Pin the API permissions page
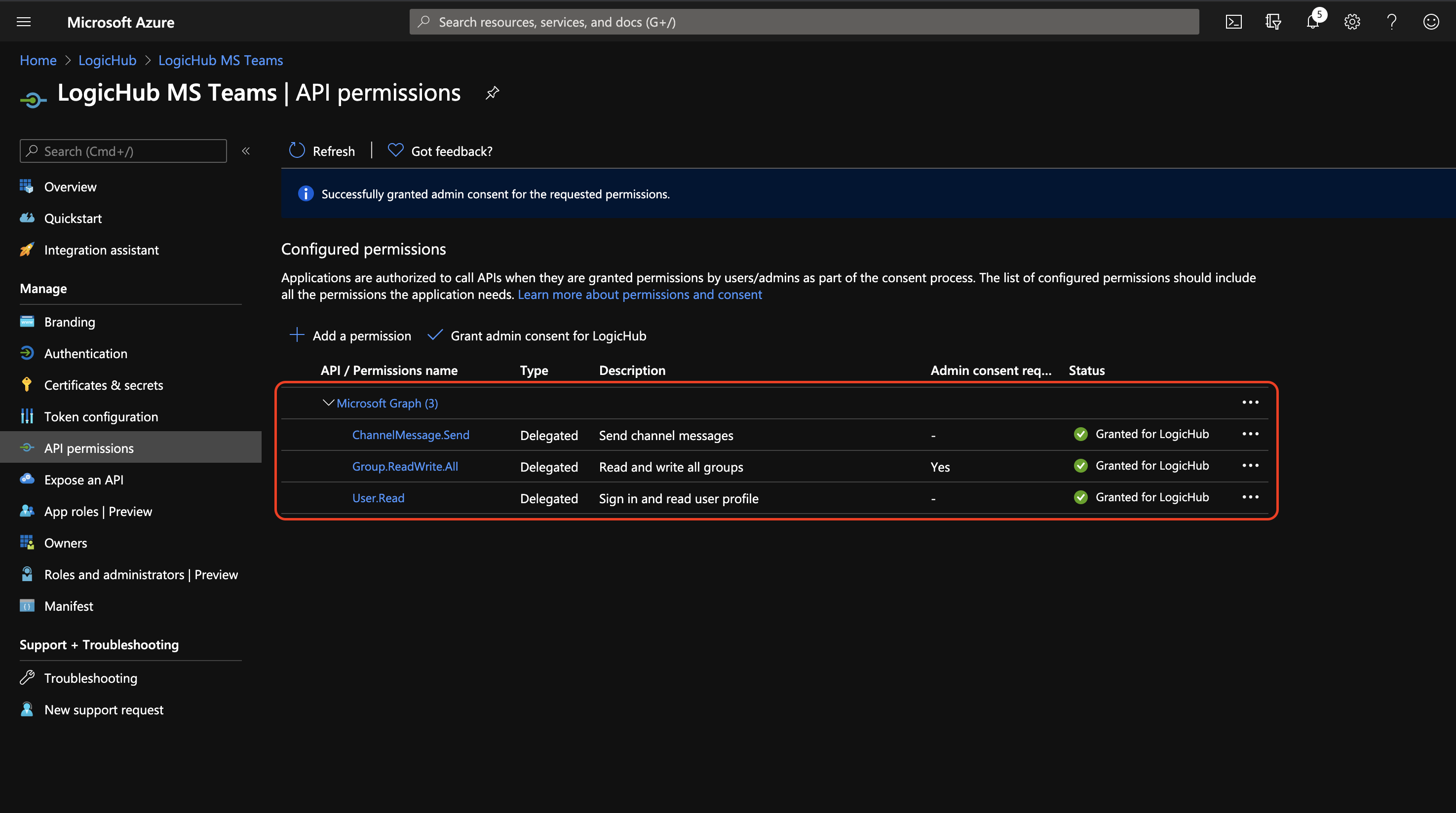This screenshot has height=813, width=1456. pos(492,93)
